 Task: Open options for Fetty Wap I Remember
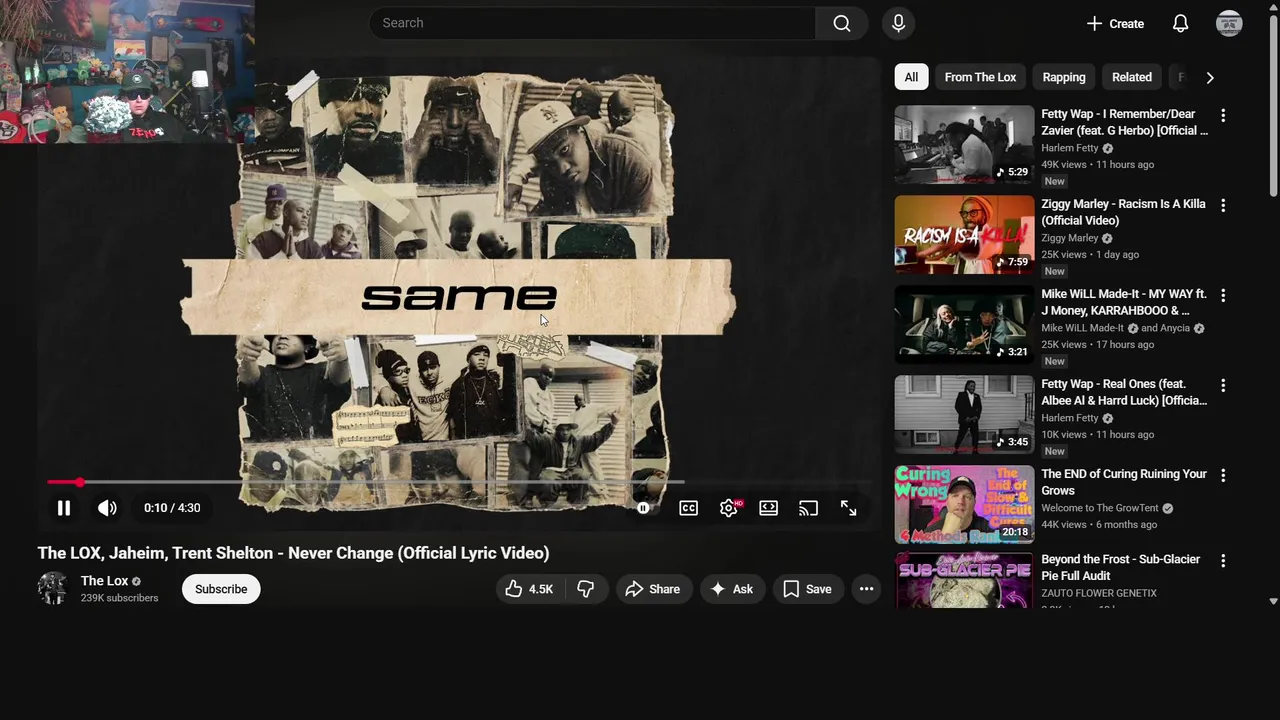point(1222,115)
